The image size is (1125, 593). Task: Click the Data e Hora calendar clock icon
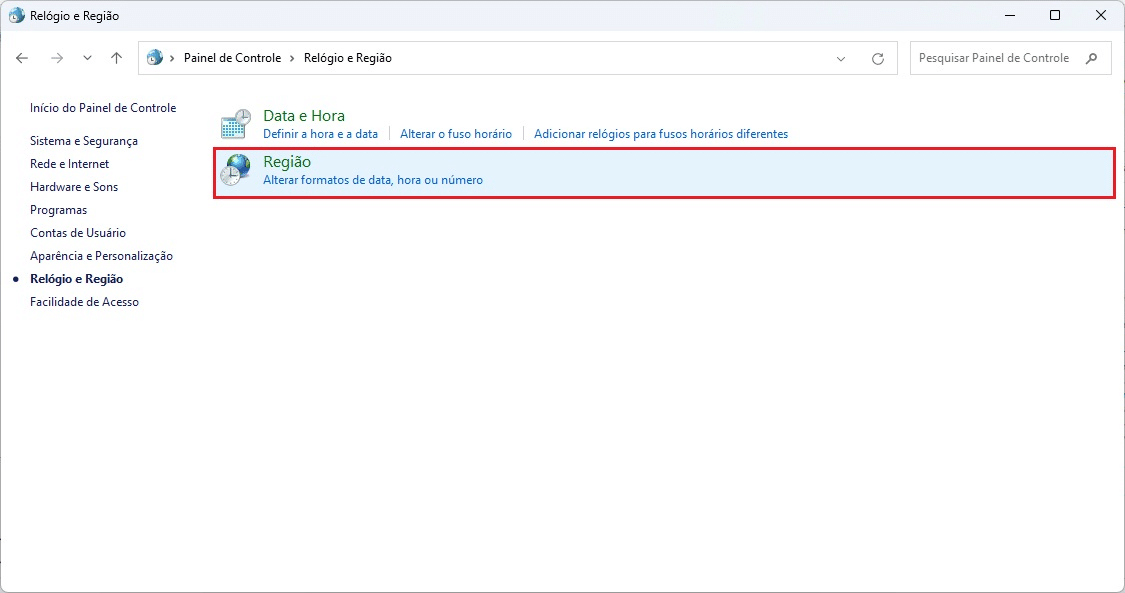235,124
